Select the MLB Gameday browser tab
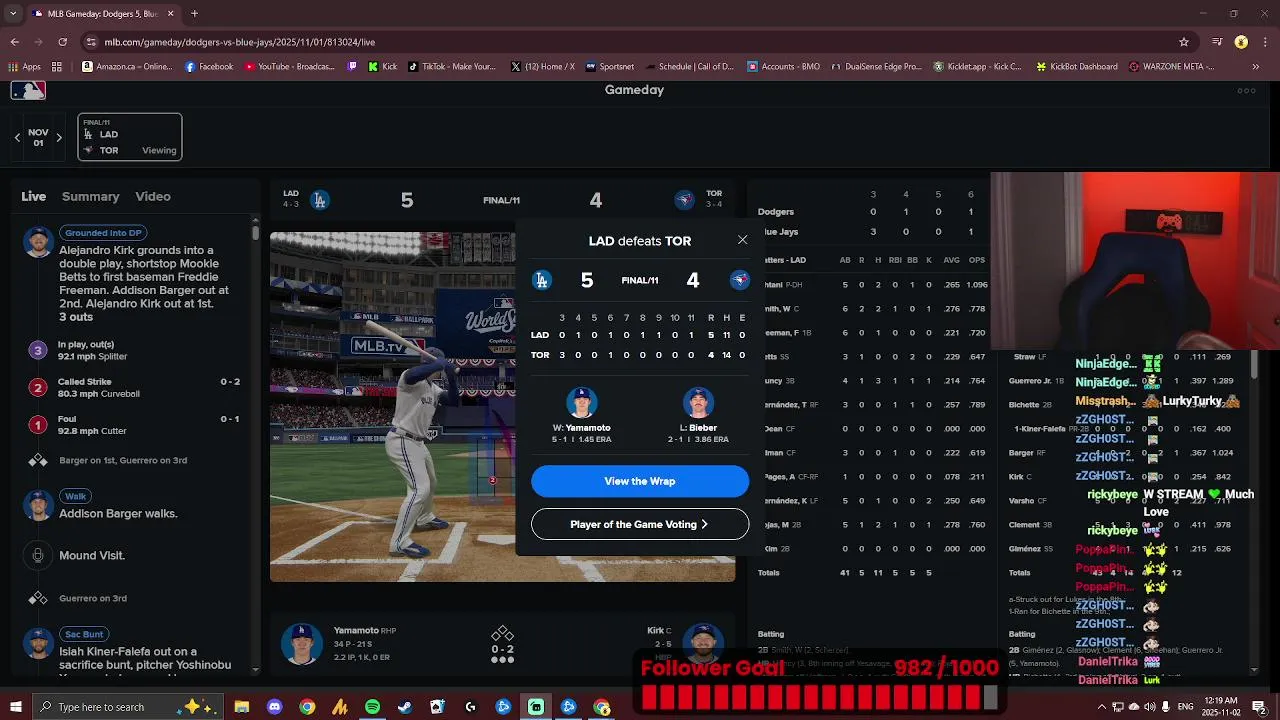The image size is (1280, 720). coord(104,14)
